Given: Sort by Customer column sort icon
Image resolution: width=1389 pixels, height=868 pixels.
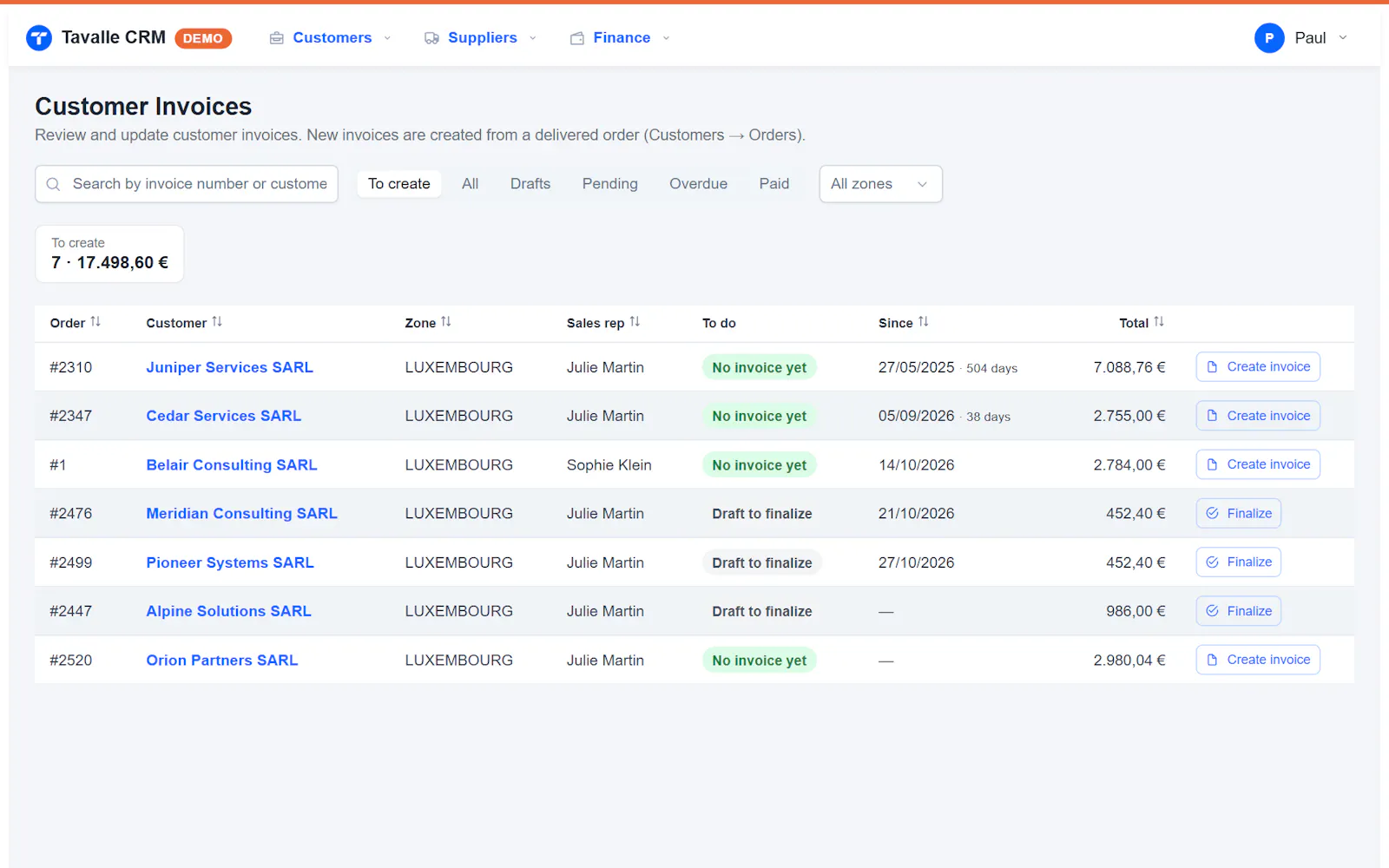Looking at the screenshot, I should coord(217,322).
